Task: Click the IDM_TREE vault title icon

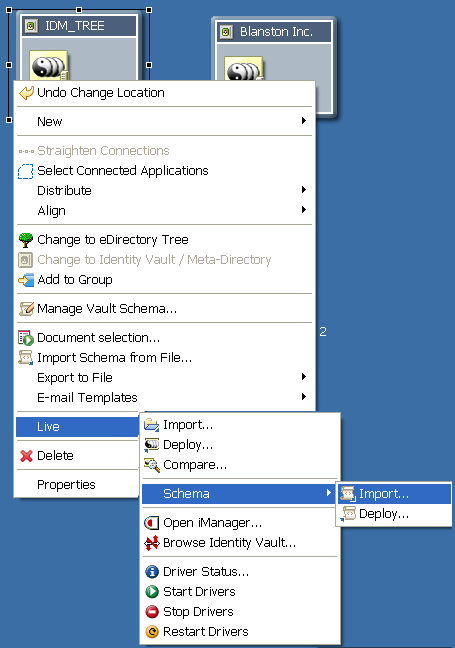Action: 31,26
